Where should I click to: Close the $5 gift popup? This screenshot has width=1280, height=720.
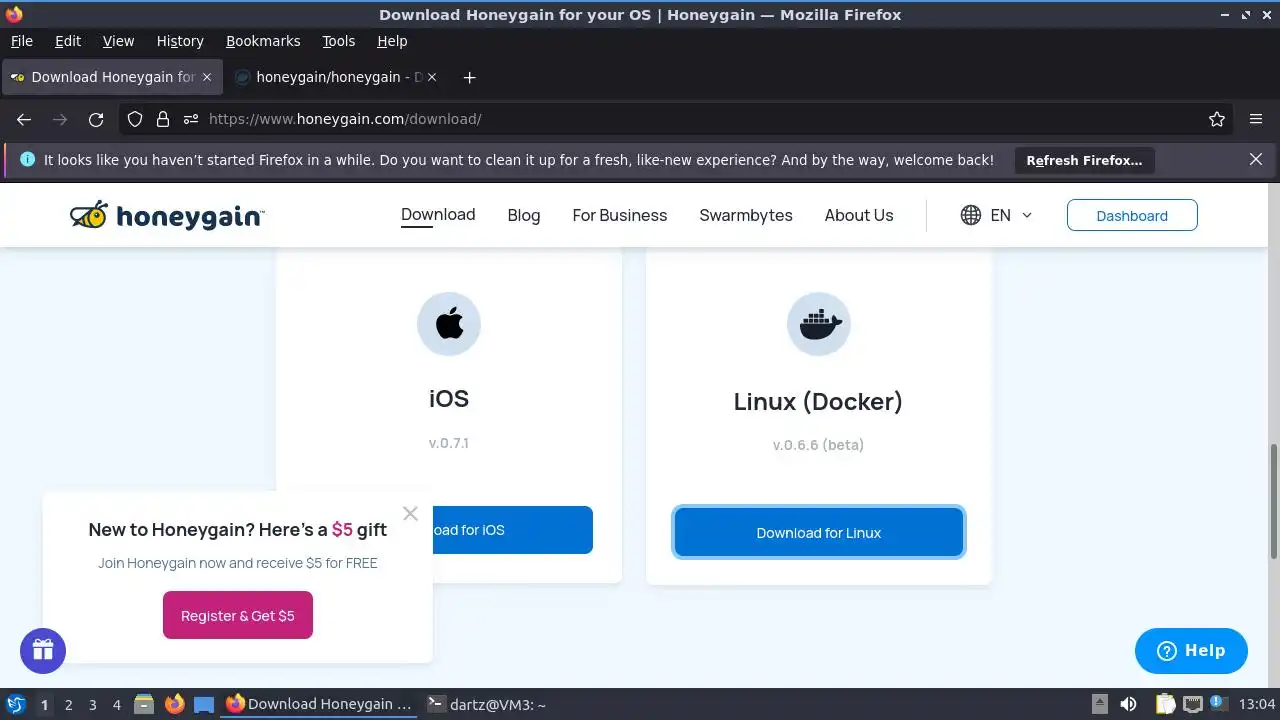coord(410,513)
